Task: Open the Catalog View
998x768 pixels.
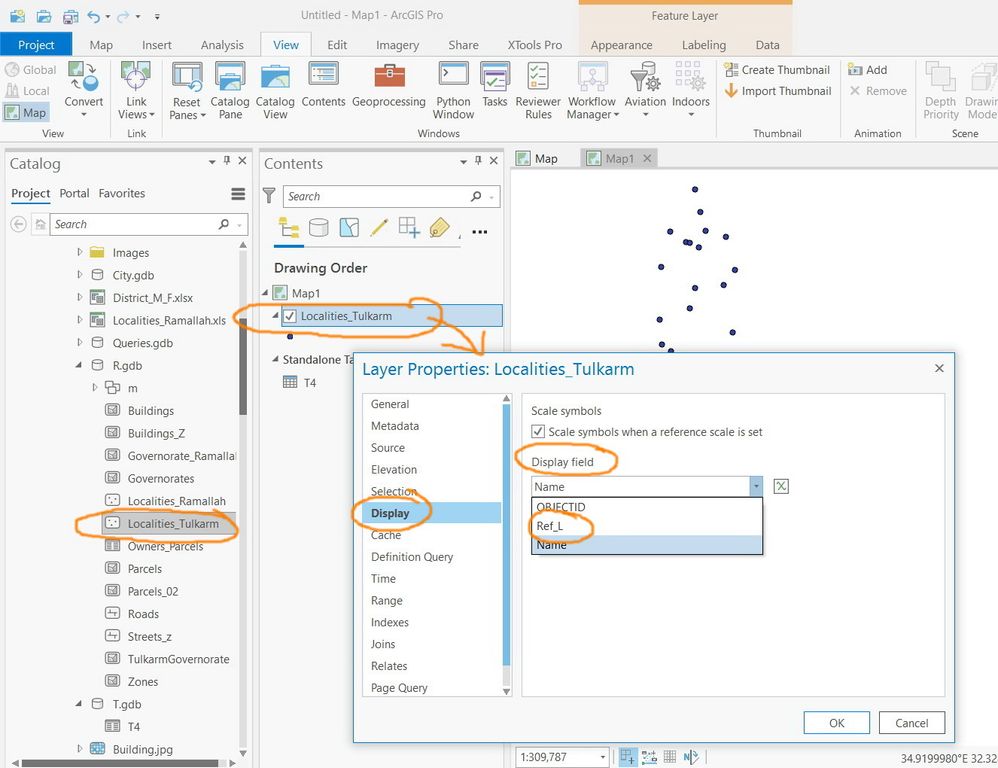Action: pyautogui.click(x=275, y=90)
